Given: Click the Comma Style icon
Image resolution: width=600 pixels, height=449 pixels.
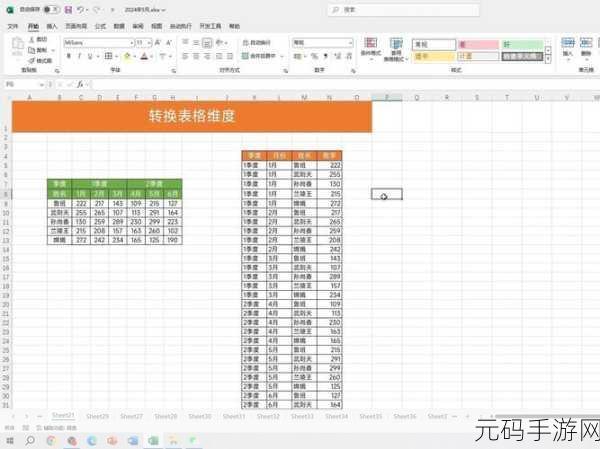Looking at the screenshot, I should [x=326, y=56].
